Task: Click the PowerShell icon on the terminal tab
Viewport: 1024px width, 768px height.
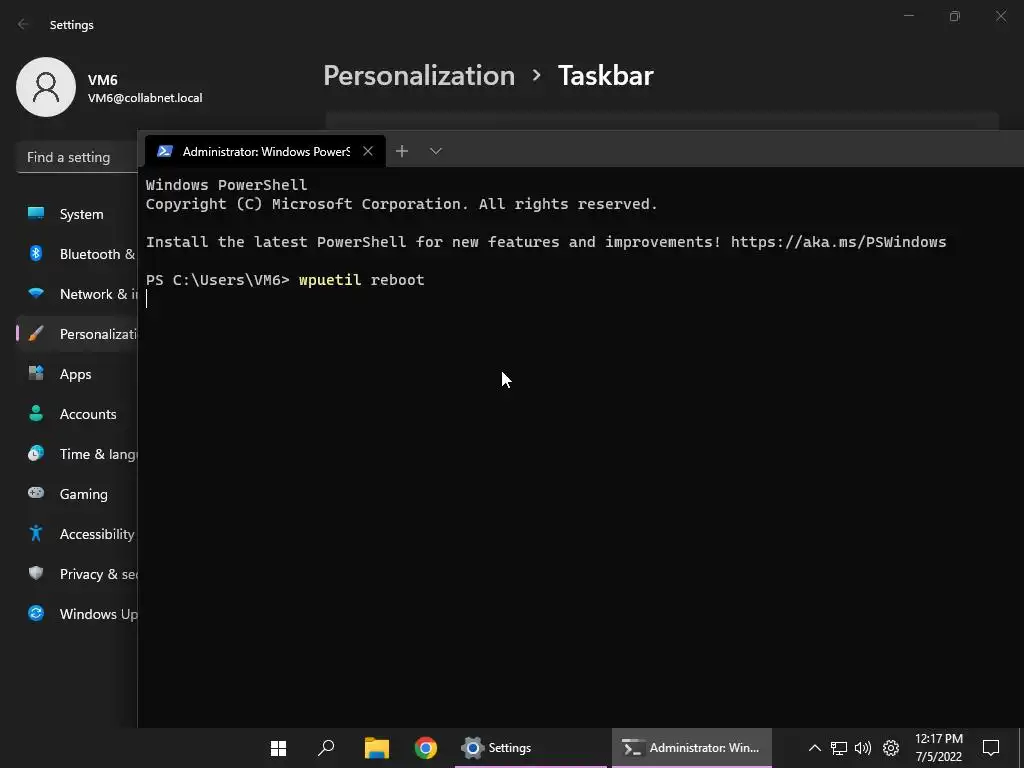Action: point(165,151)
